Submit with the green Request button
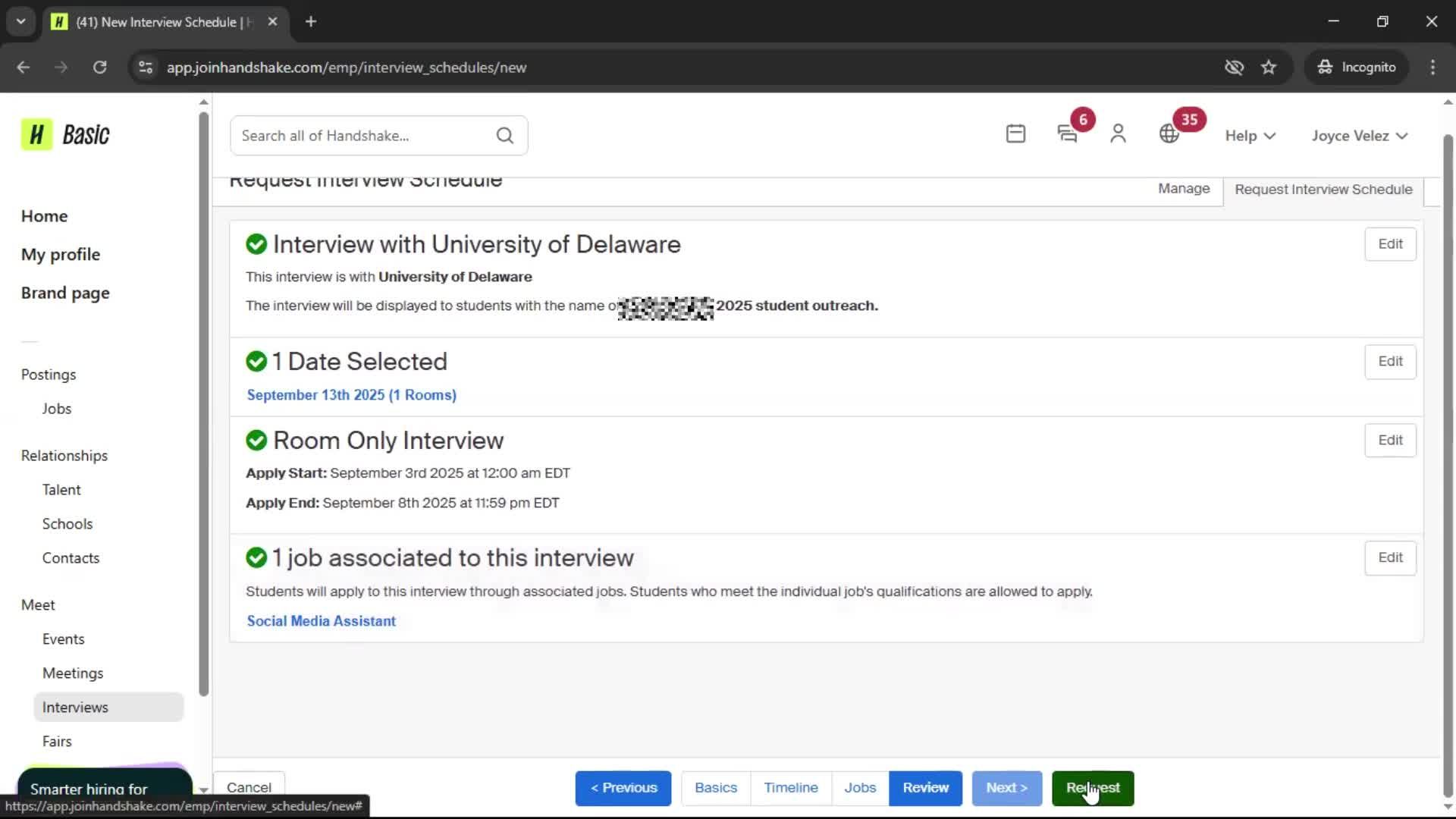 point(1093,788)
